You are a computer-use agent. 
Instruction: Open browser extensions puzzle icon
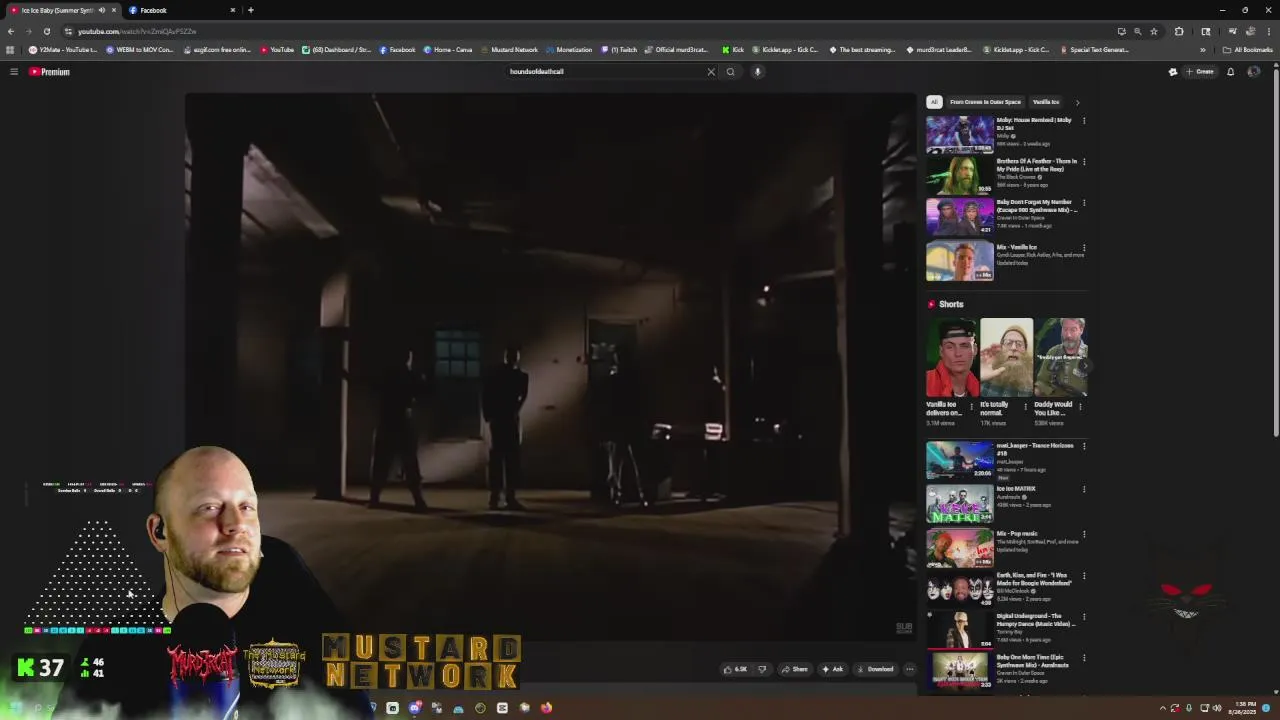pyautogui.click(x=1179, y=31)
